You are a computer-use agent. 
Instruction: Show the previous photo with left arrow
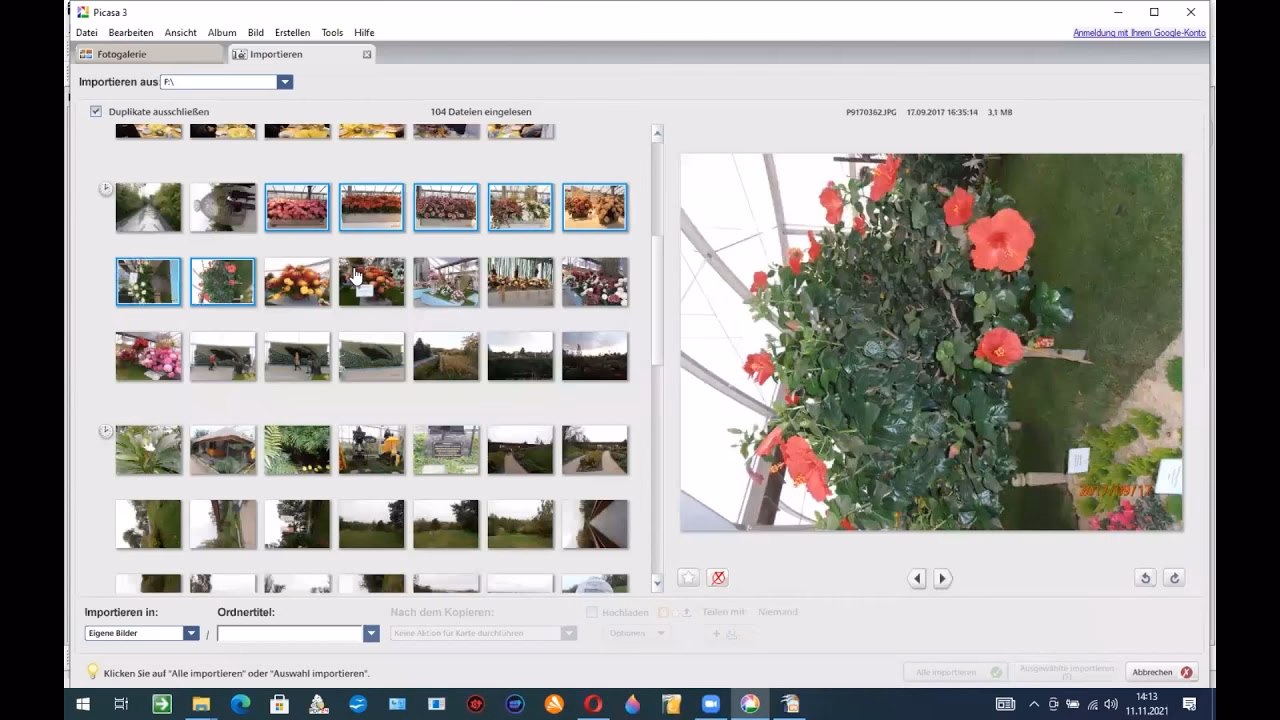pos(917,578)
